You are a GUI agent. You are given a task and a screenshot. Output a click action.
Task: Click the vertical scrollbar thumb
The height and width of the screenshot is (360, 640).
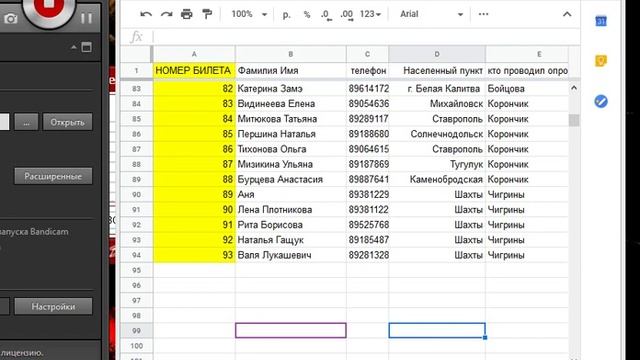pos(574,120)
